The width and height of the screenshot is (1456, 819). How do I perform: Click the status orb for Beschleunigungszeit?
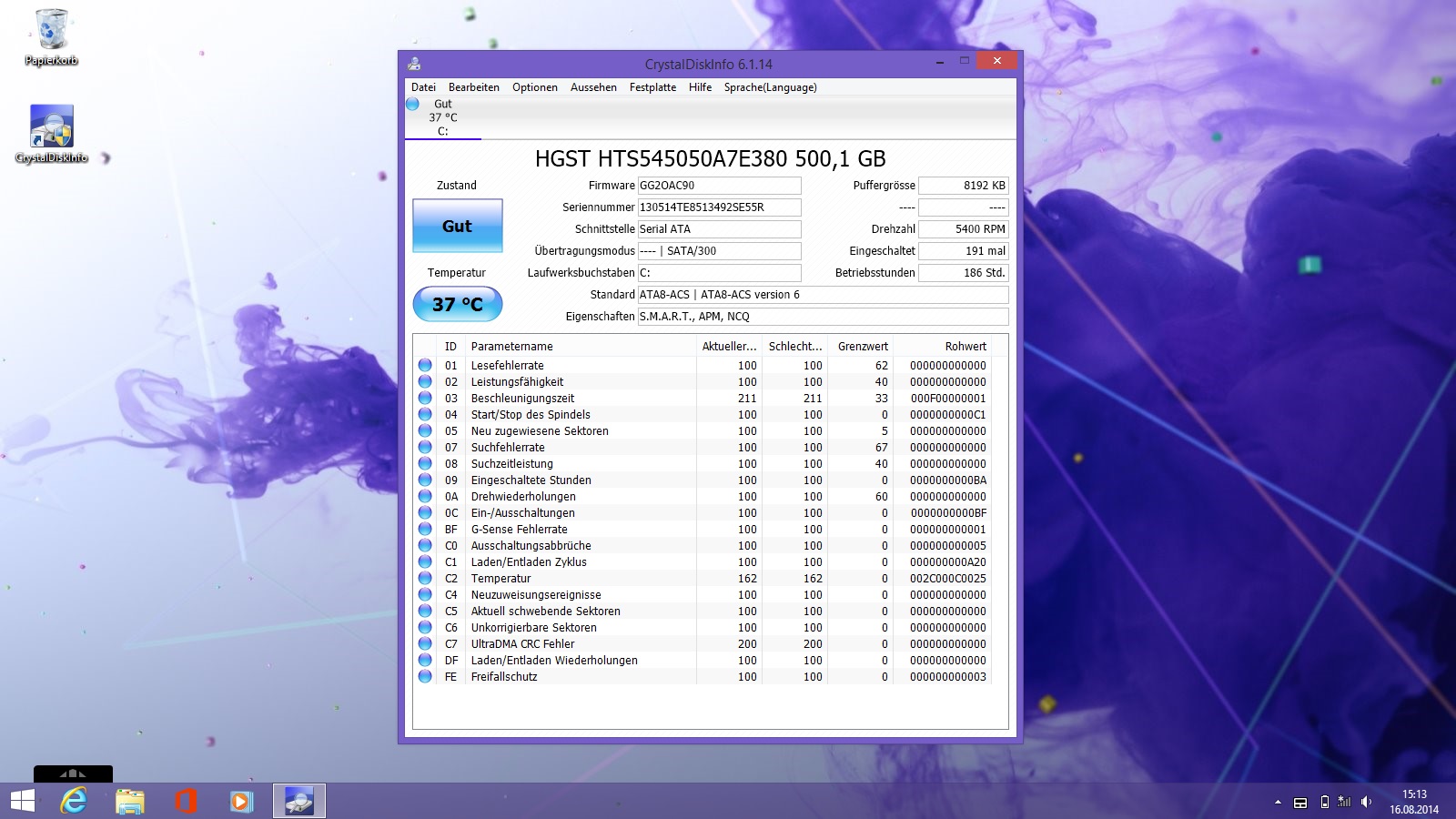pos(425,398)
